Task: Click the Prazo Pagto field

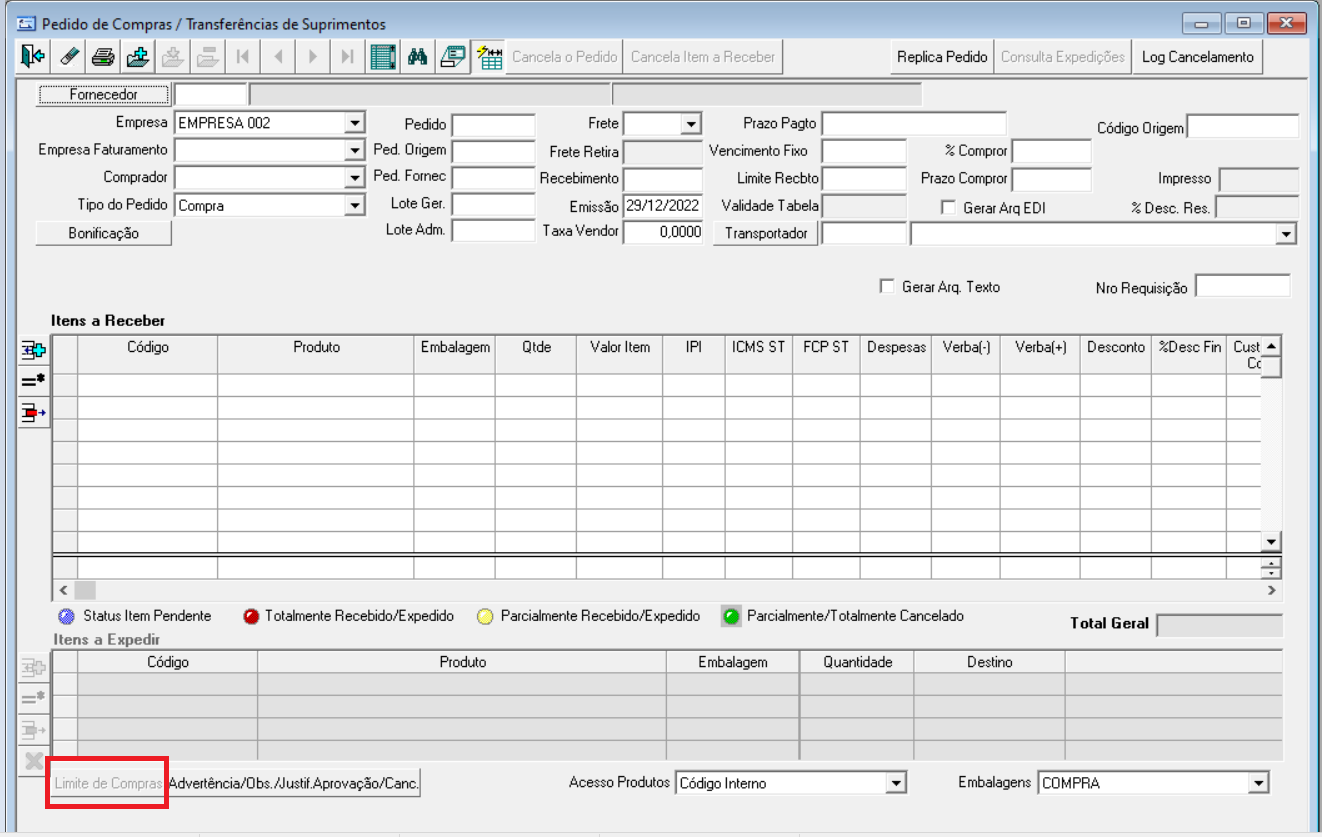Action: 914,124
